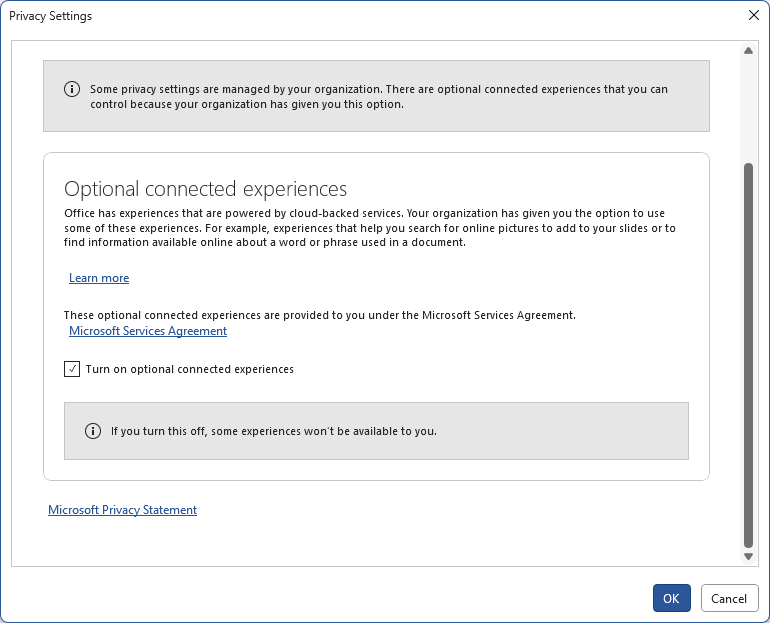Screen dimensions: 770x623
Task: Click the scrollbar track above the thumb
Action: [x=748, y=110]
